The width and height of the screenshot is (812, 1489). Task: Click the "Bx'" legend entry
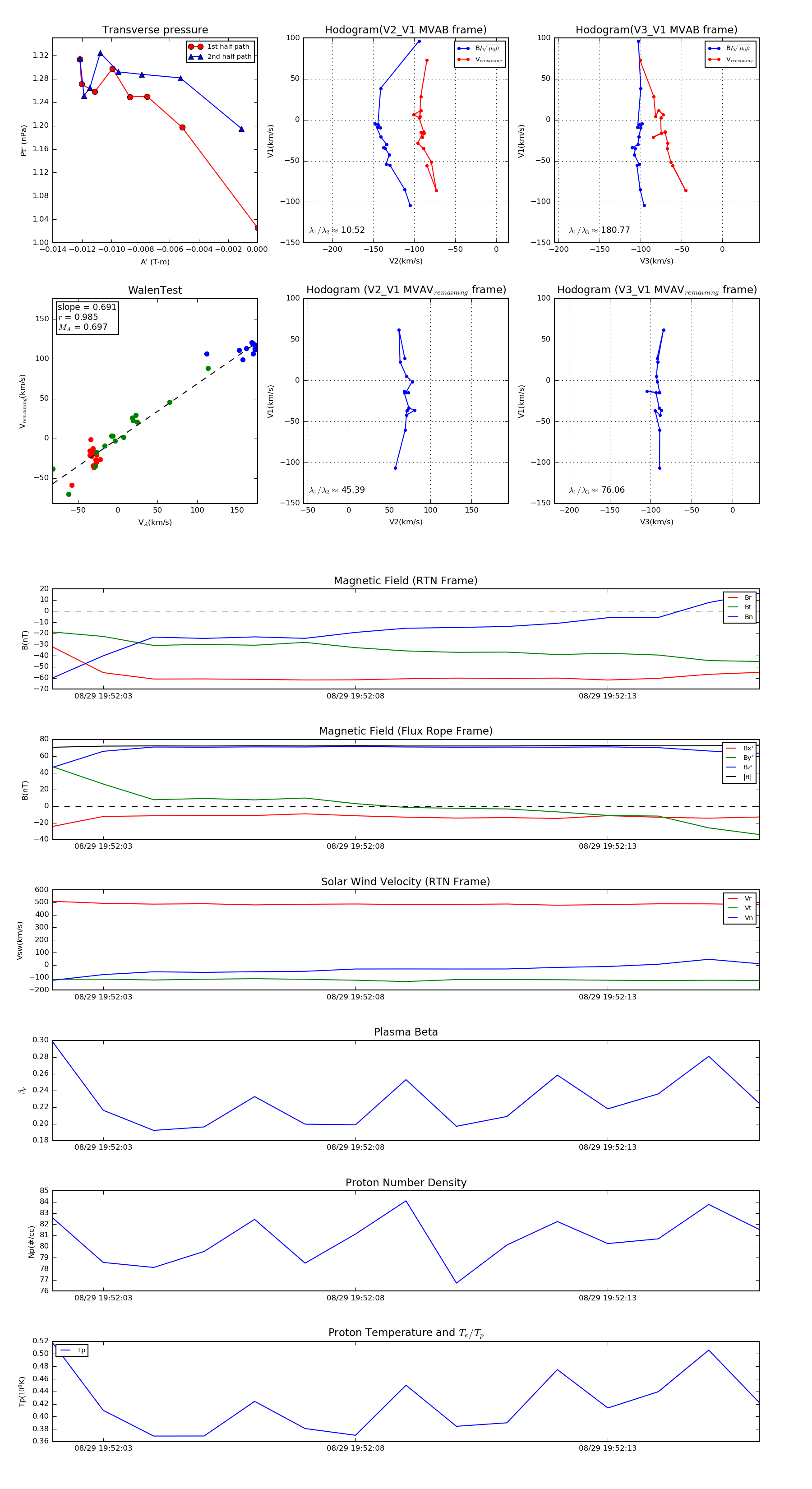click(740, 749)
